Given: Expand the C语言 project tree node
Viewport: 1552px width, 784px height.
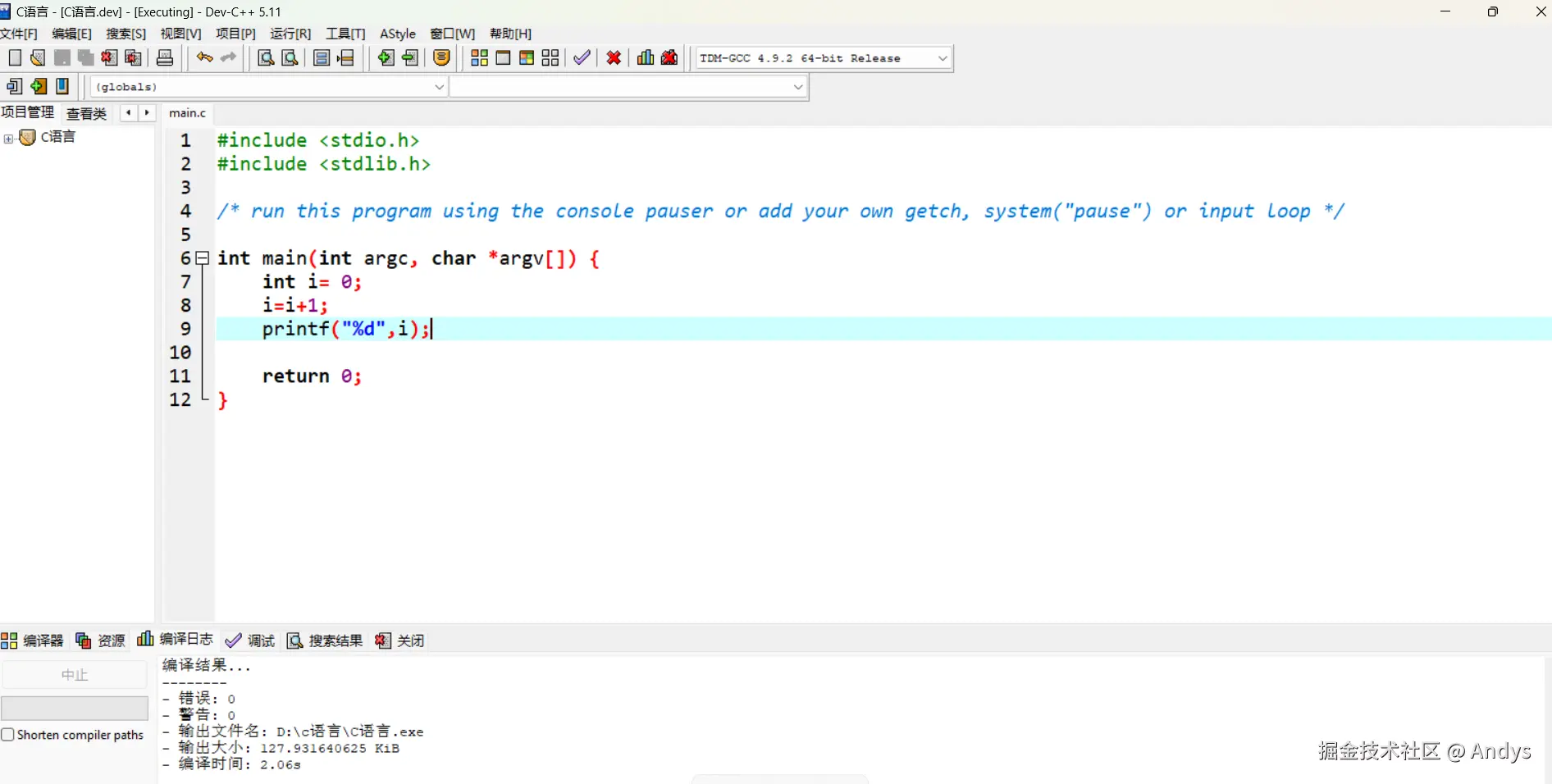Looking at the screenshot, I should [8, 139].
